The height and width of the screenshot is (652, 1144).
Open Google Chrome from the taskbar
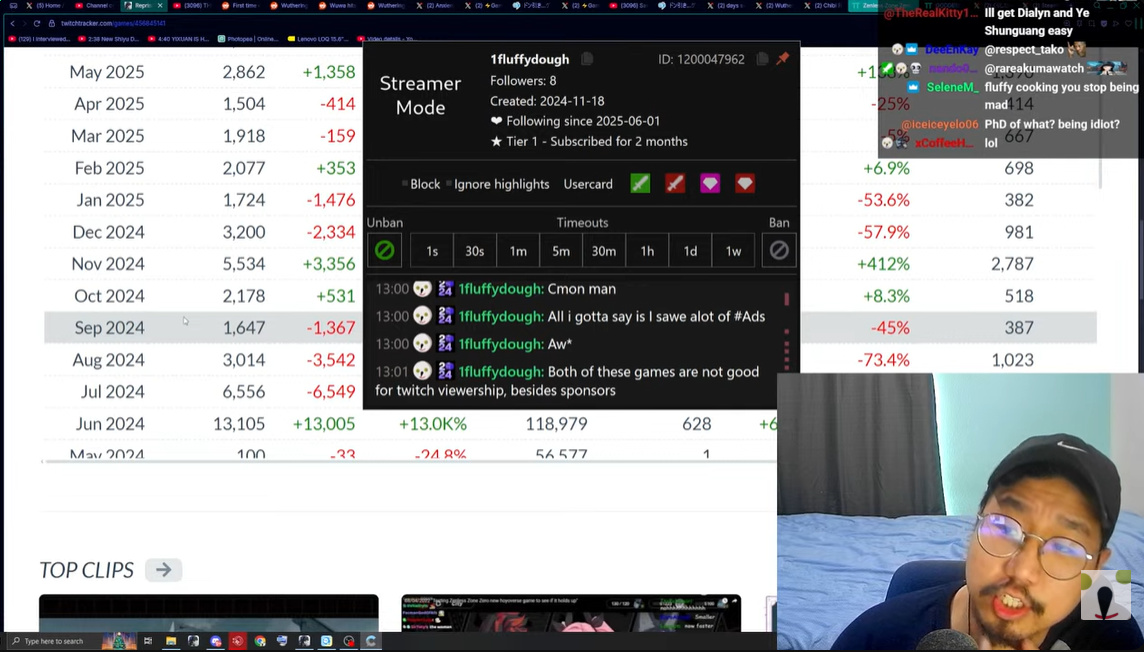tap(260, 641)
